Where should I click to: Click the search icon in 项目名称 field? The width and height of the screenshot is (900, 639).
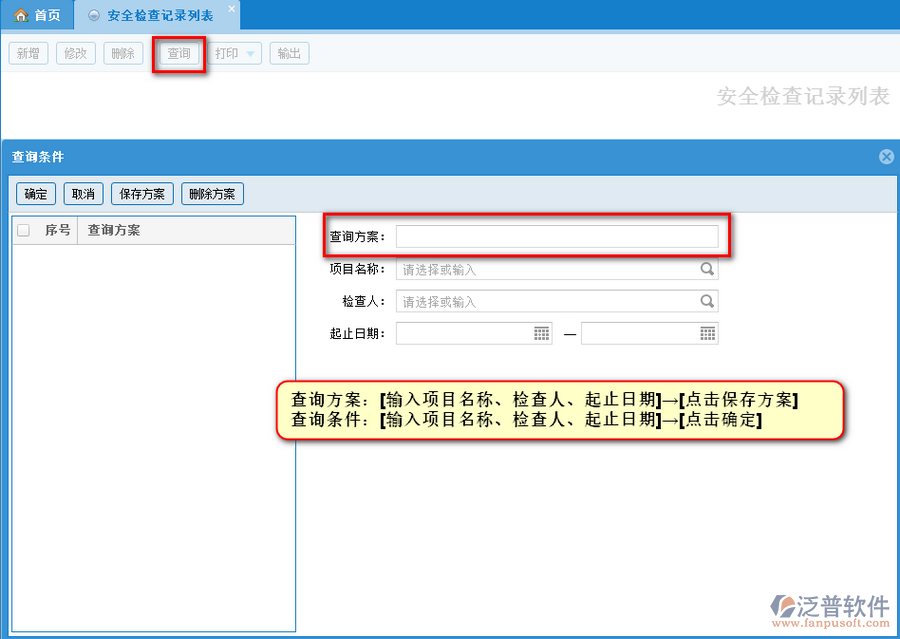tap(706, 269)
